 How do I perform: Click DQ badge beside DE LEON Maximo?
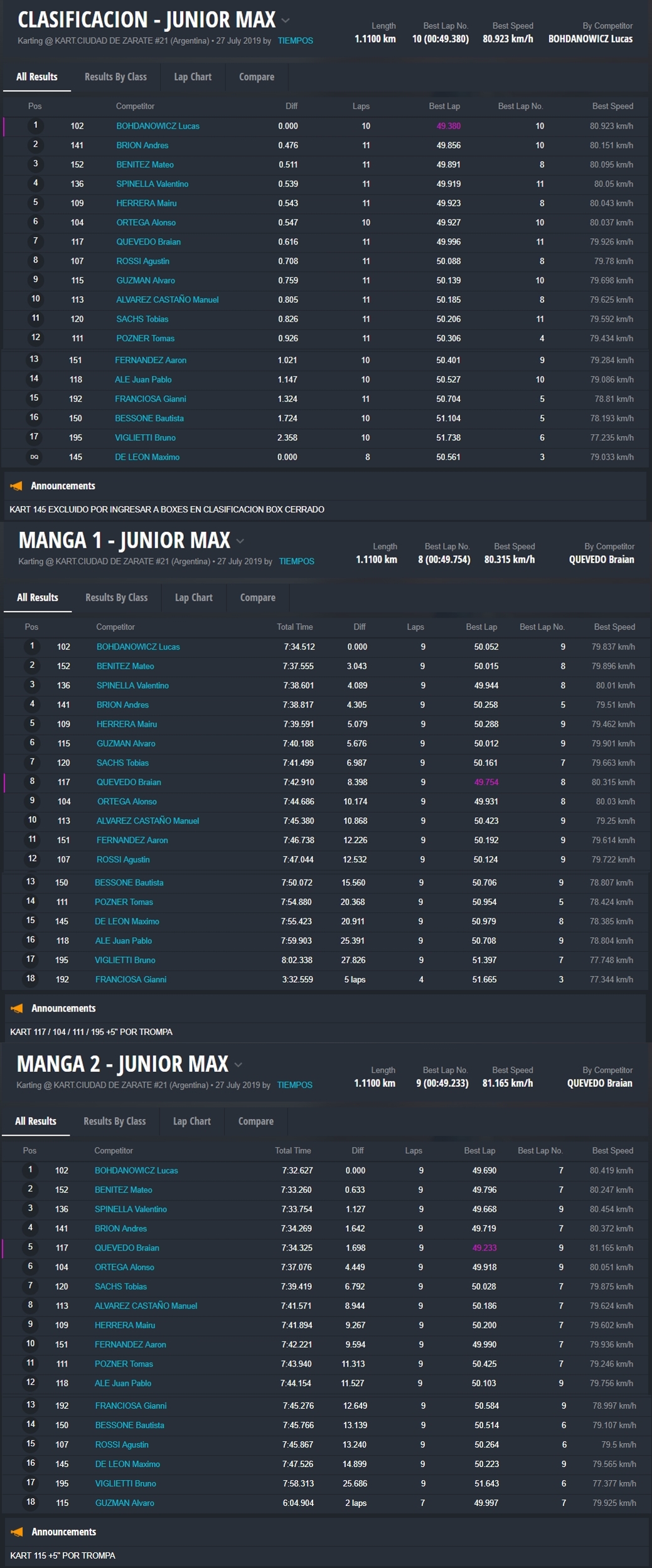point(35,457)
